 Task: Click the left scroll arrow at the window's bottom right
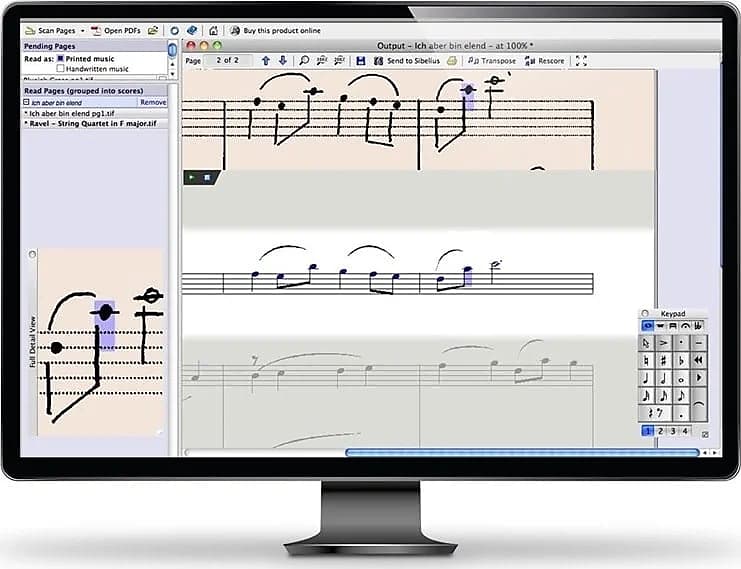tap(705, 453)
